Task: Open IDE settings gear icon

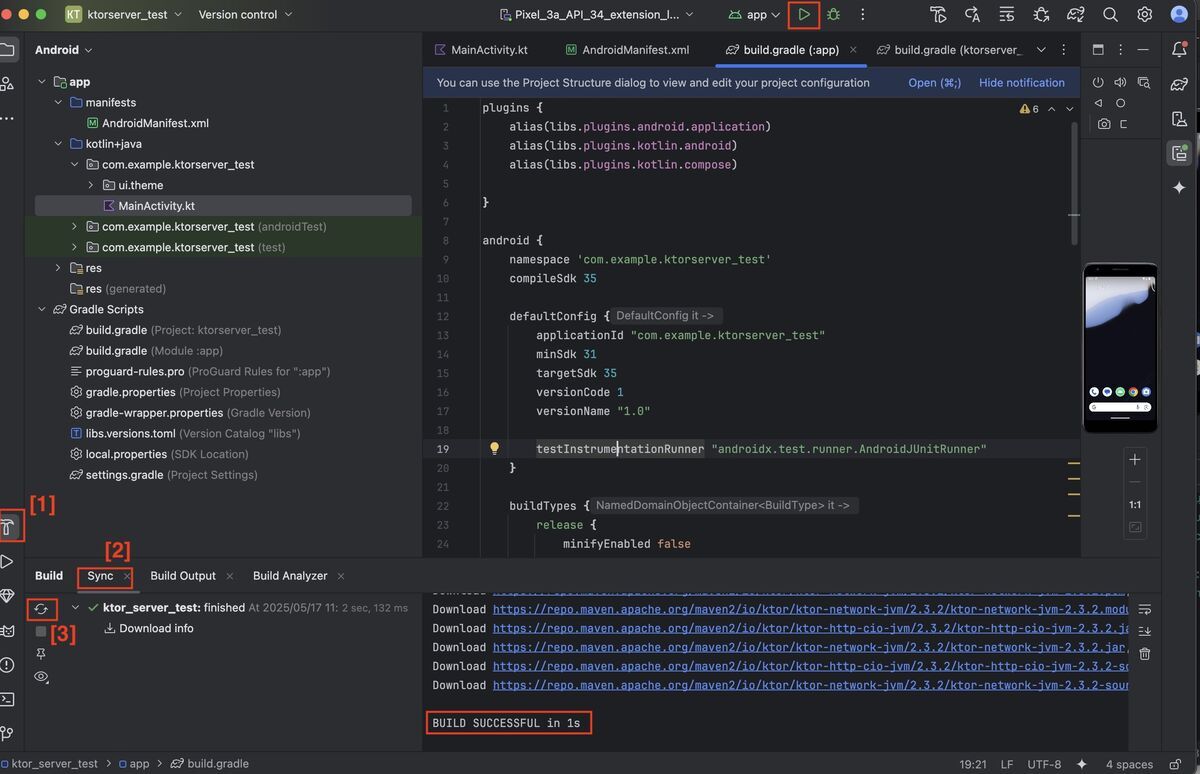Action: tap(1144, 15)
